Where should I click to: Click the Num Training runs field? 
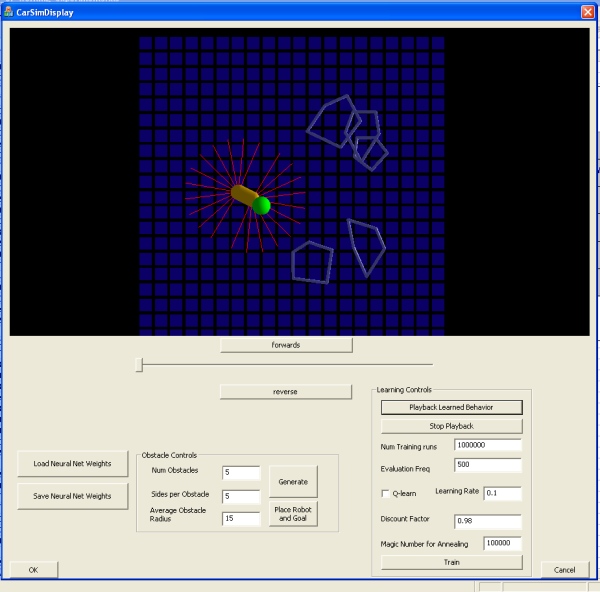click(488, 445)
